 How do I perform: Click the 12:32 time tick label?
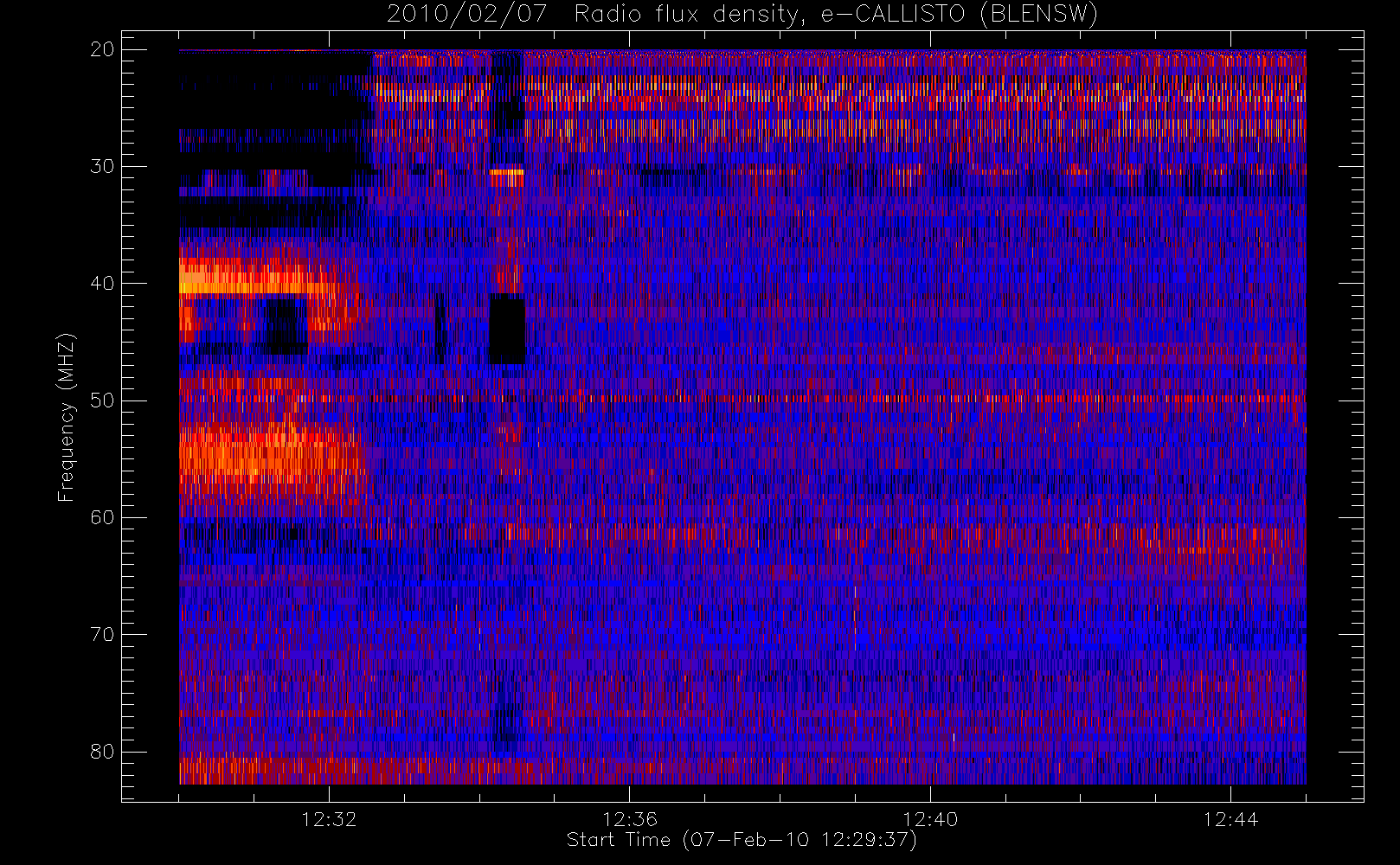coord(329,819)
